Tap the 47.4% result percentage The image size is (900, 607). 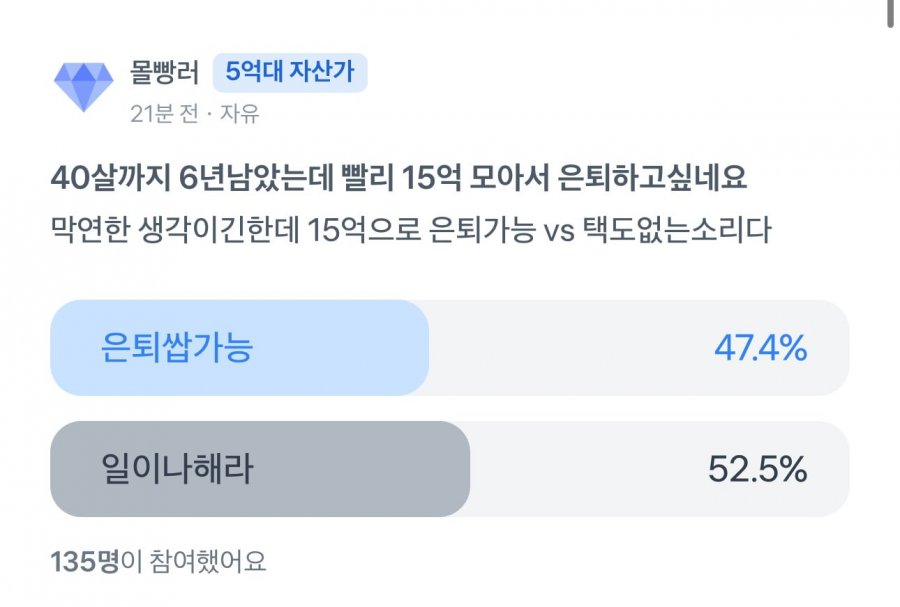(x=761, y=348)
